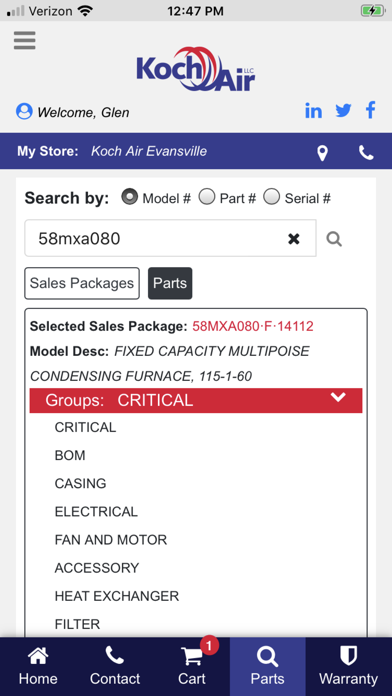The image size is (392, 696).
Task: Tap the store phone icon
Action: [366, 153]
